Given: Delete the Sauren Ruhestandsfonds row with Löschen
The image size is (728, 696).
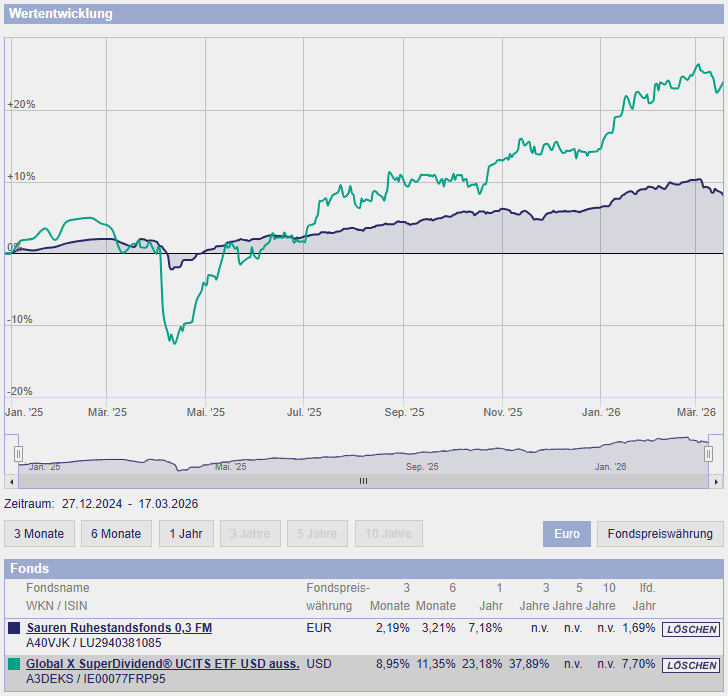Looking at the screenshot, I should [691, 629].
